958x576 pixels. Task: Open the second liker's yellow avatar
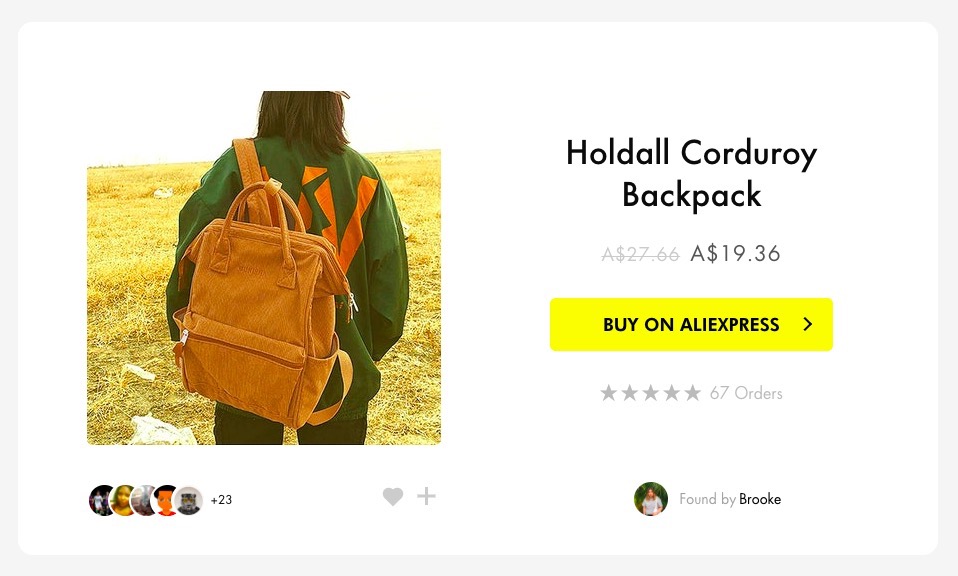point(123,500)
